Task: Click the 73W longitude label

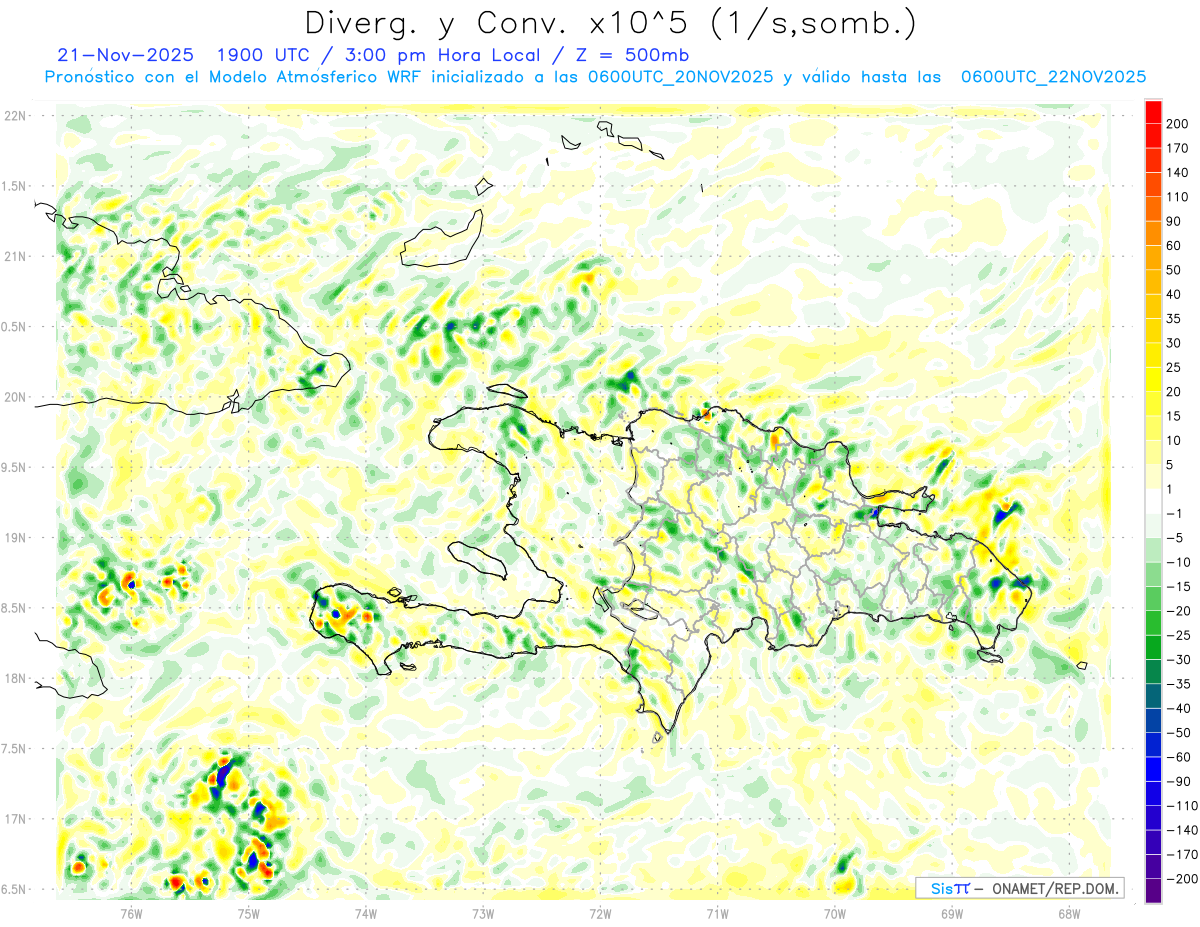Action: 483,913
